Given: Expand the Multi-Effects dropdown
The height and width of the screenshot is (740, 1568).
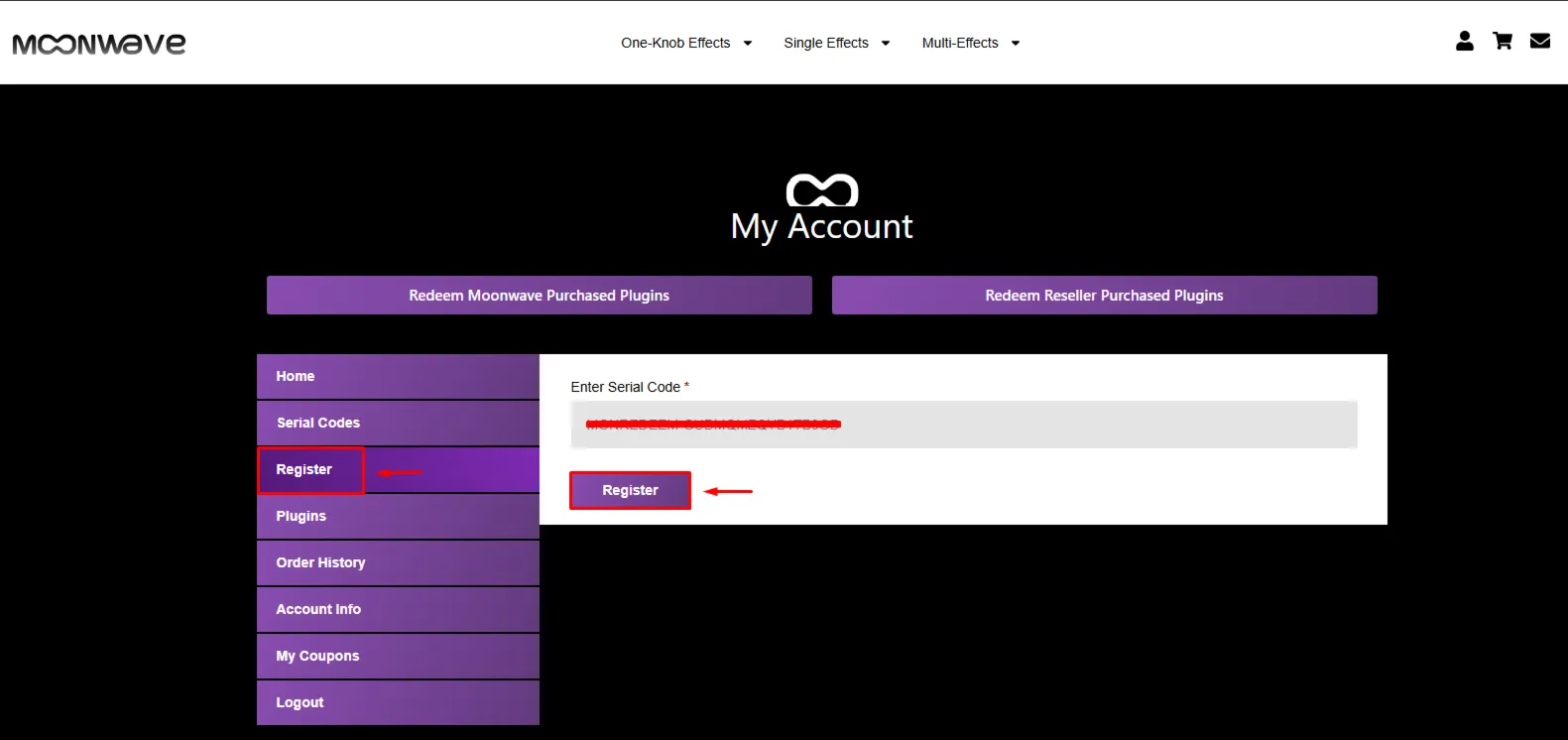Looking at the screenshot, I should point(971,43).
